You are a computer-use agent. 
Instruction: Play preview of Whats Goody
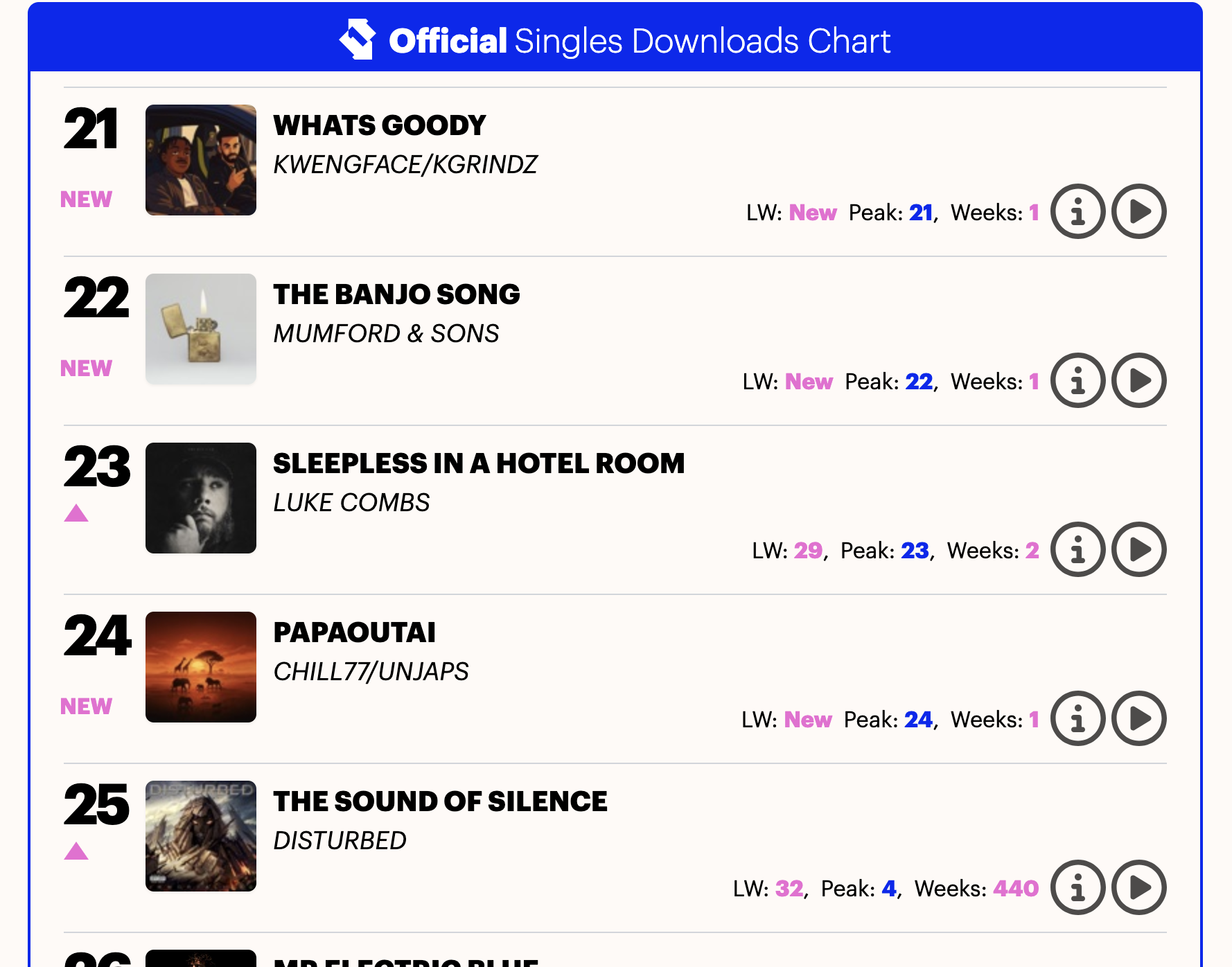(1138, 211)
